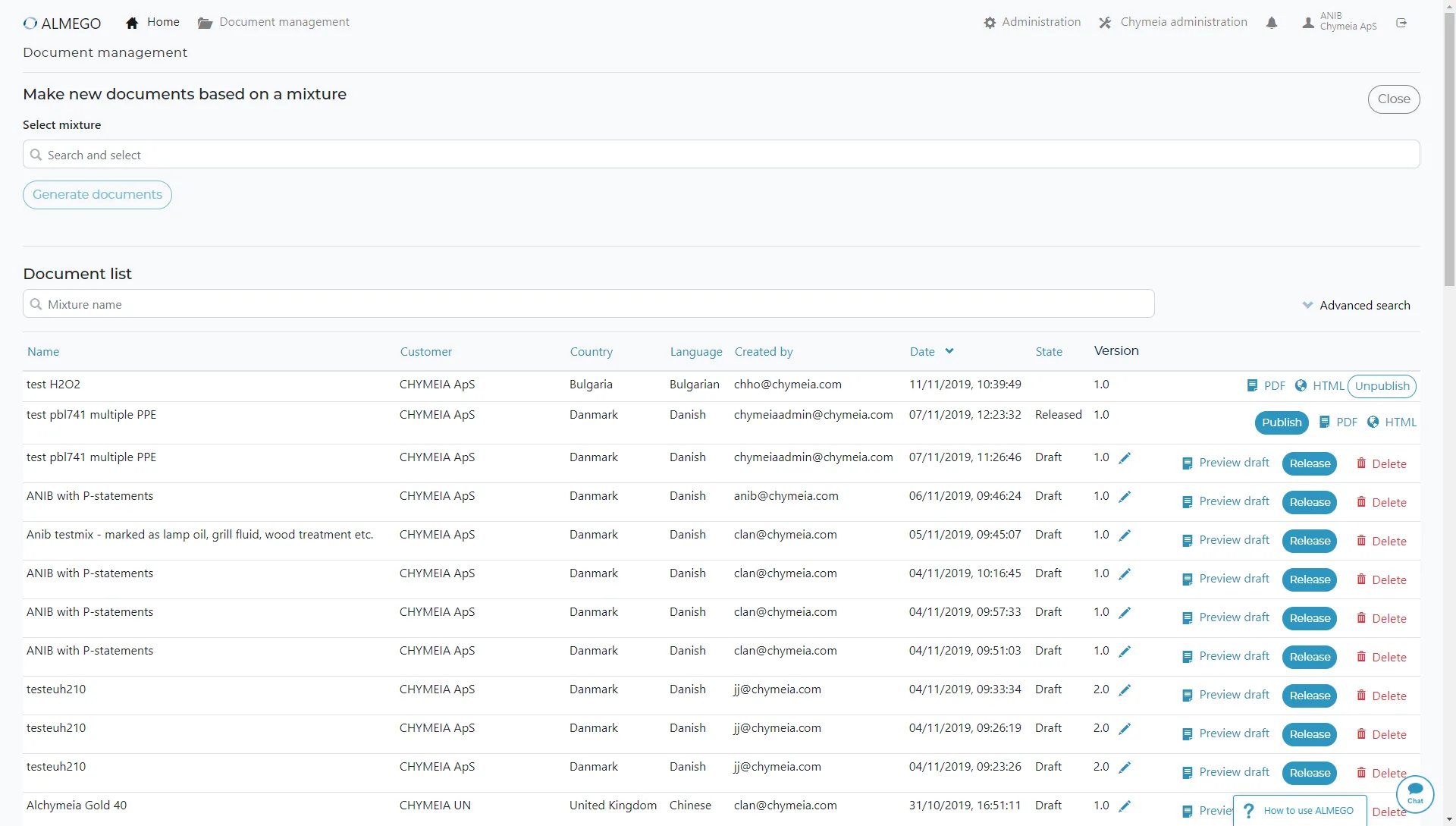
Task: Release draft from 04/11/2019 09:57:33
Action: pos(1310,618)
